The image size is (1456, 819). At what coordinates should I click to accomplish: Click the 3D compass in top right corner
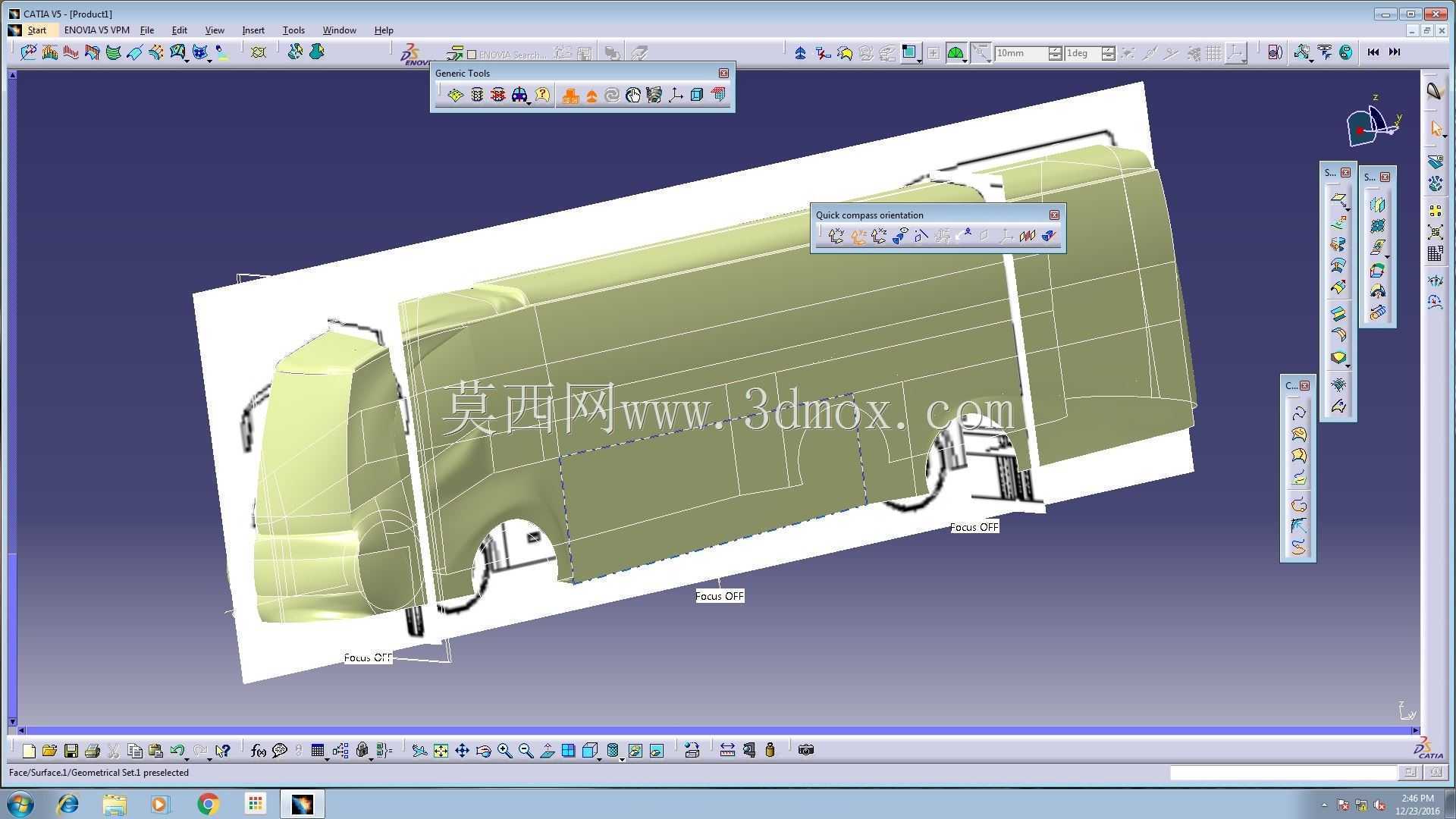click(x=1373, y=125)
